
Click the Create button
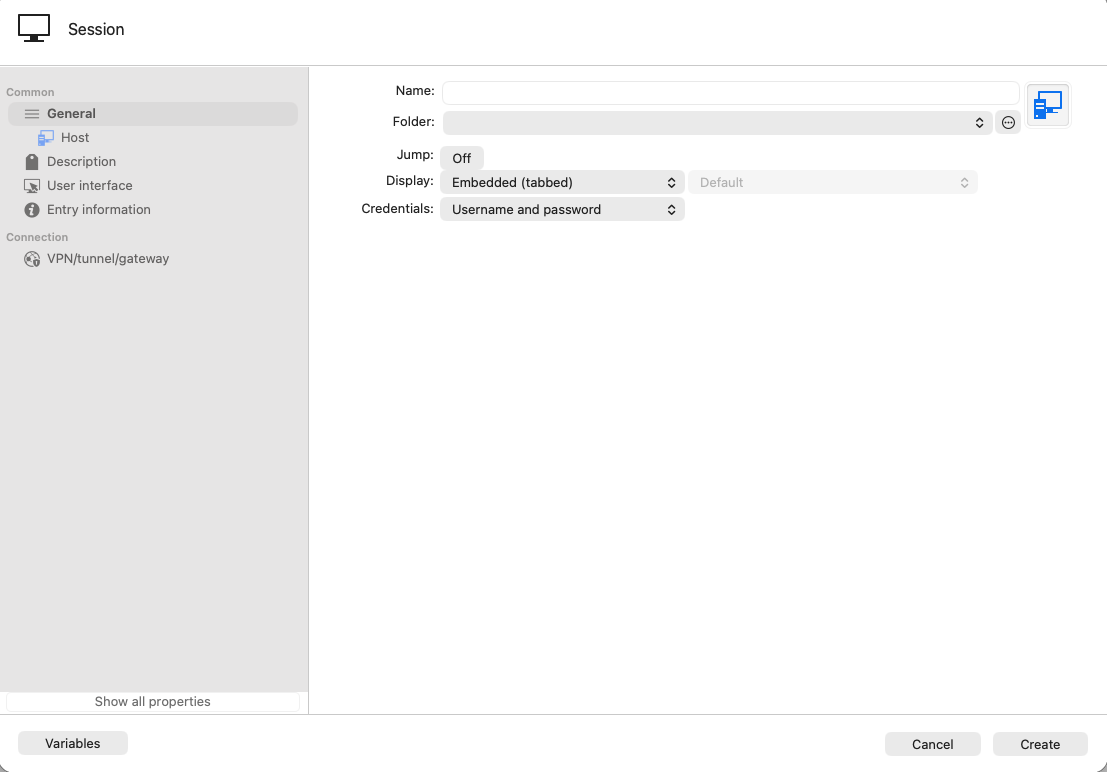coord(1040,744)
